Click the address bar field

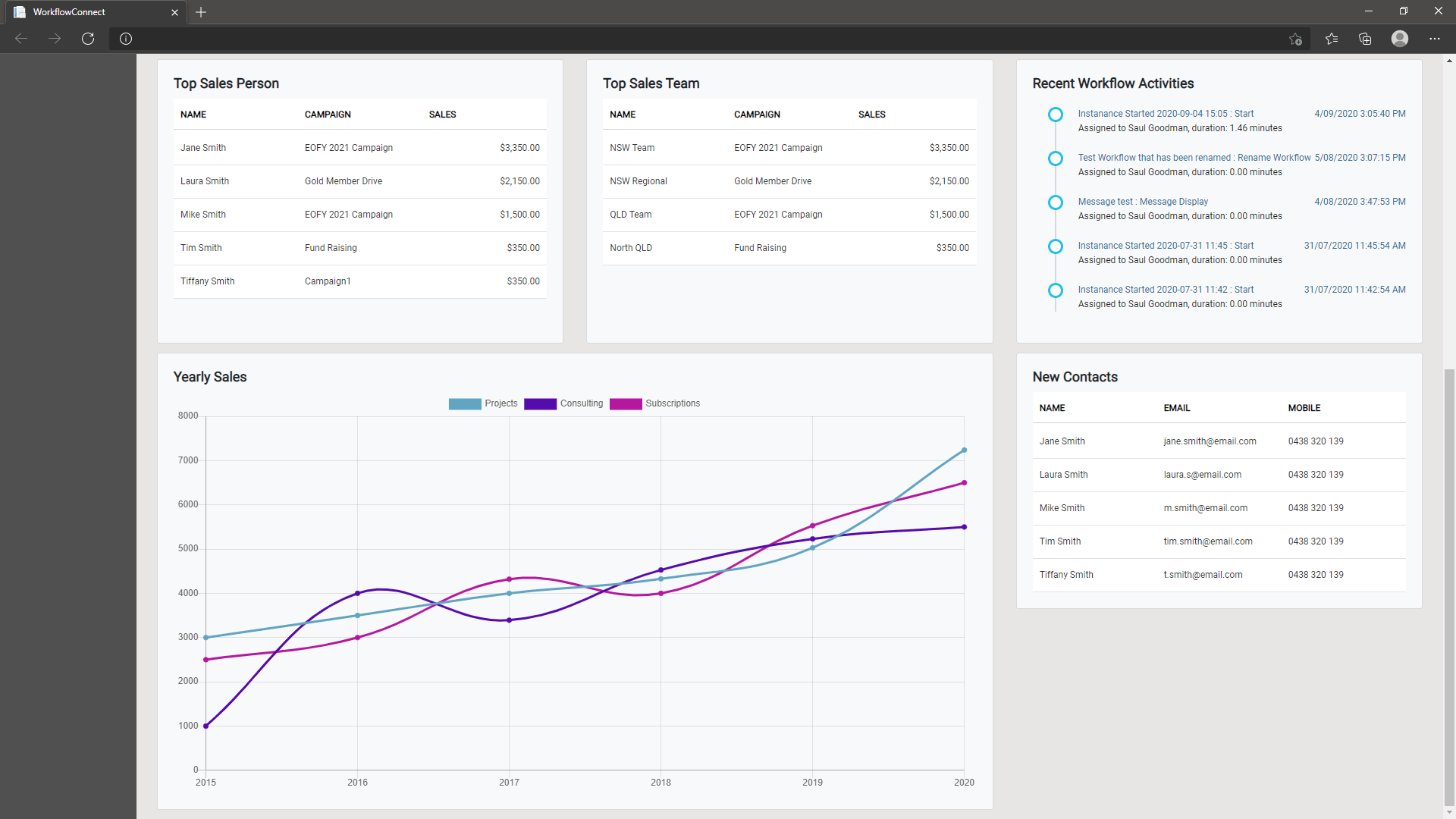tap(682, 39)
